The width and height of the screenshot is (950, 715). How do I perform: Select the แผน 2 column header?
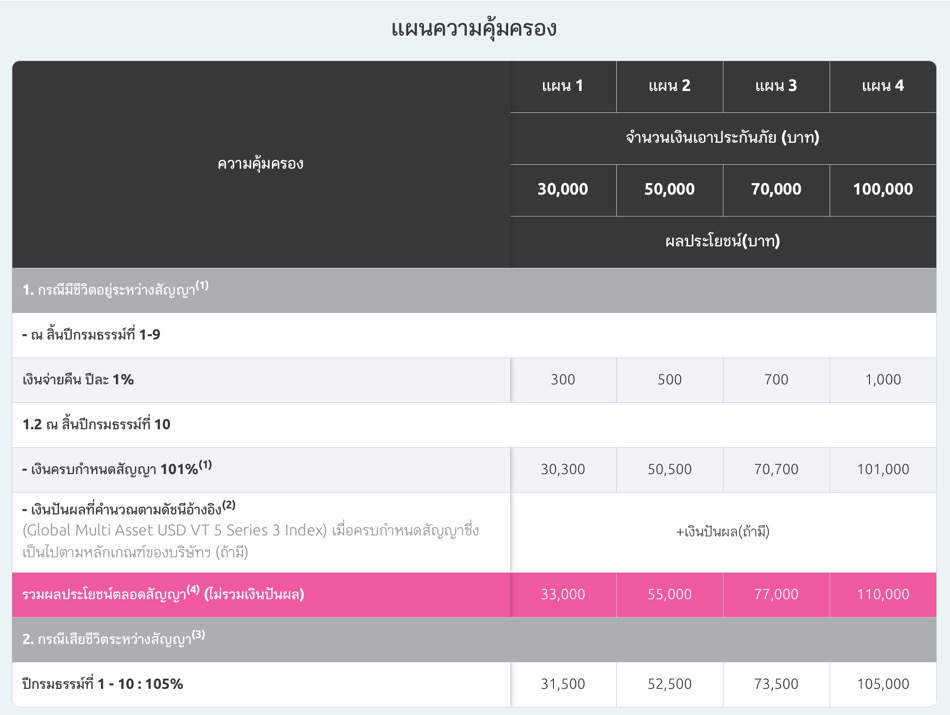point(669,86)
